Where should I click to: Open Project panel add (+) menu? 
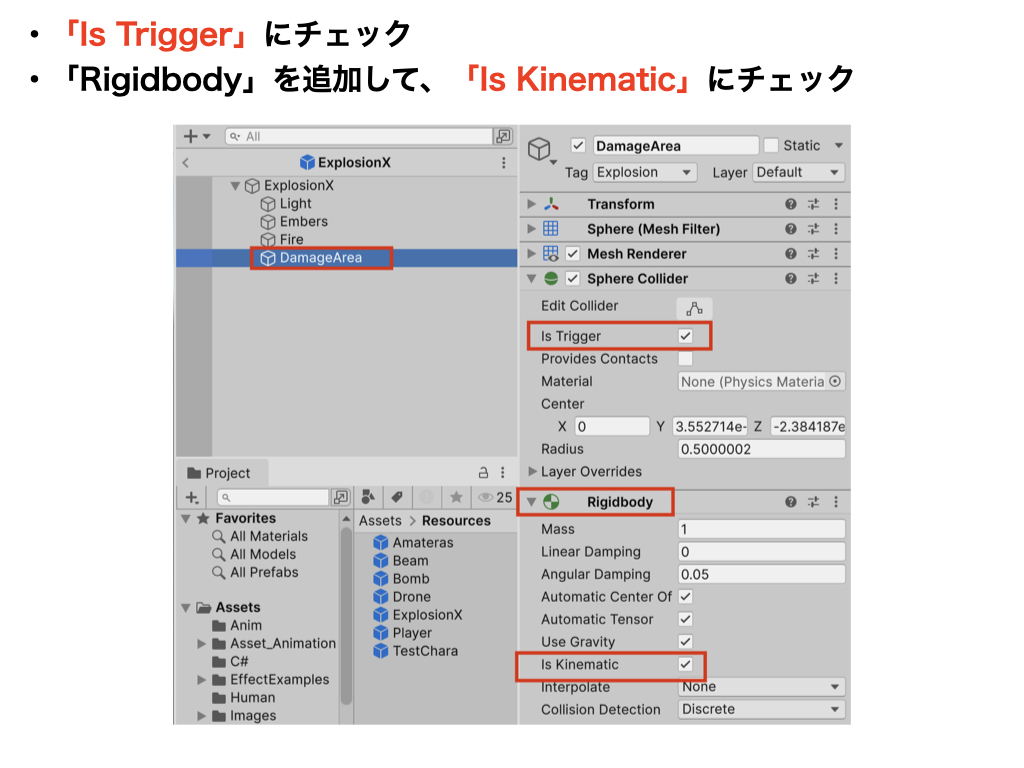(192, 498)
